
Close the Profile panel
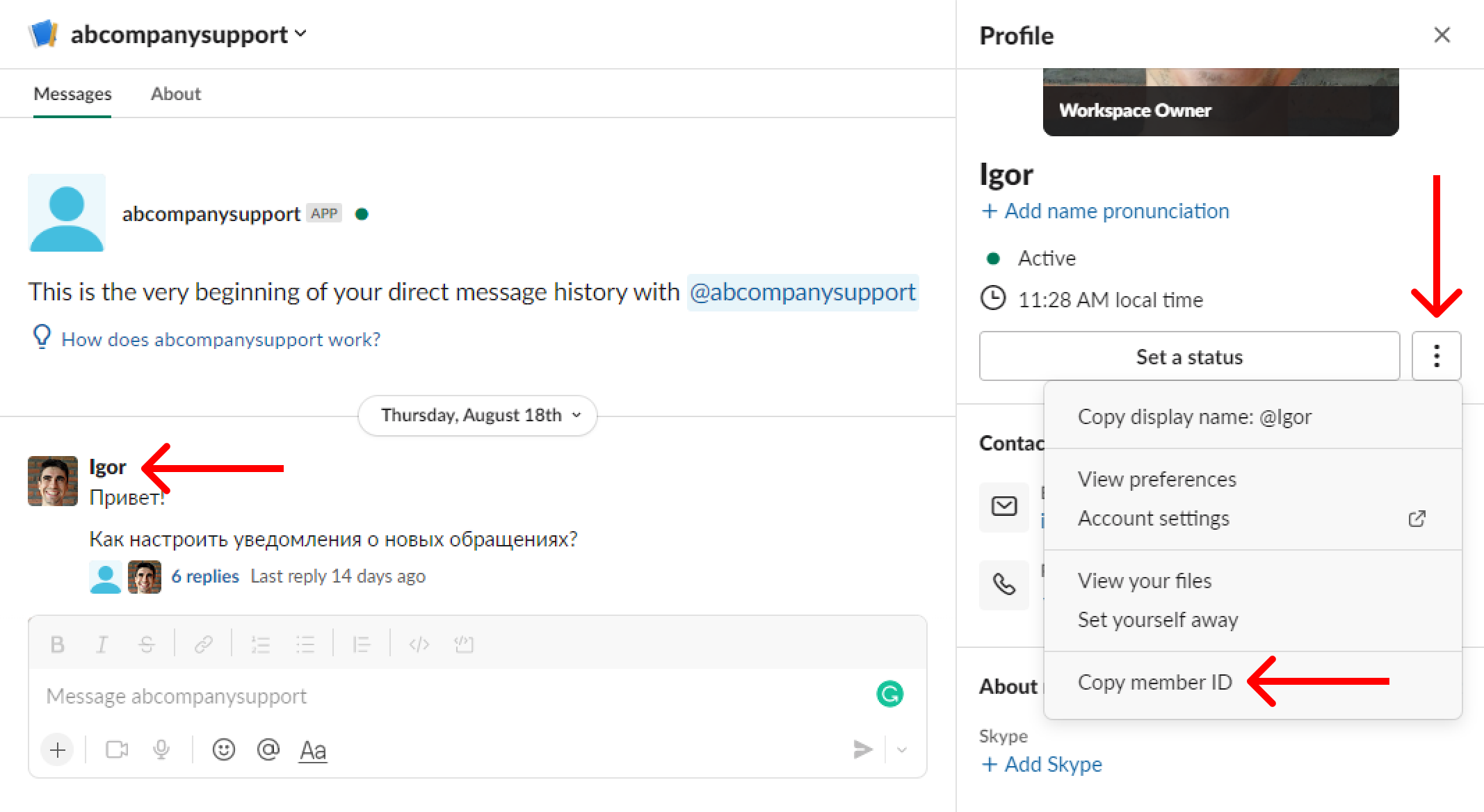[x=1442, y=35]
